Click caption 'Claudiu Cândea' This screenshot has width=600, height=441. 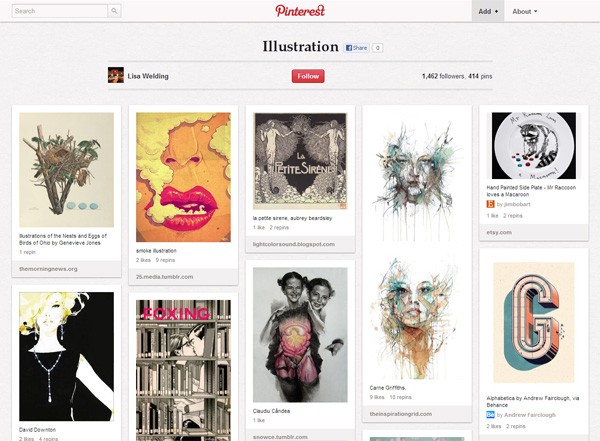tap(271, 411)
